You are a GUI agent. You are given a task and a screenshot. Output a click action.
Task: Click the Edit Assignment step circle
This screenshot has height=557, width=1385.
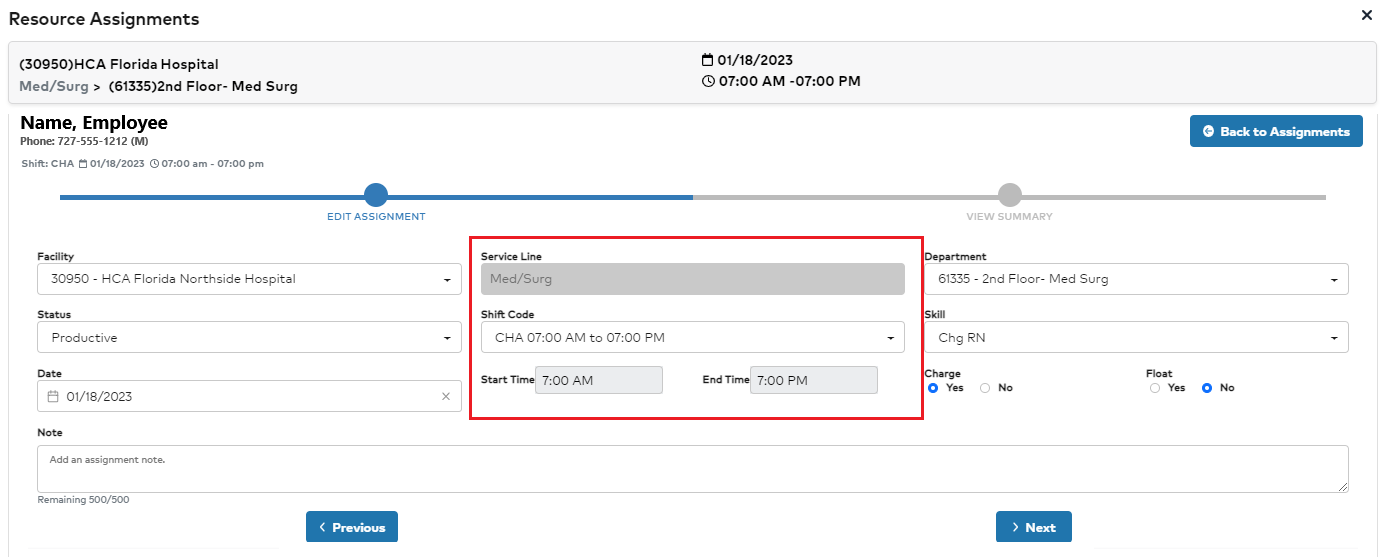(376, 195)
